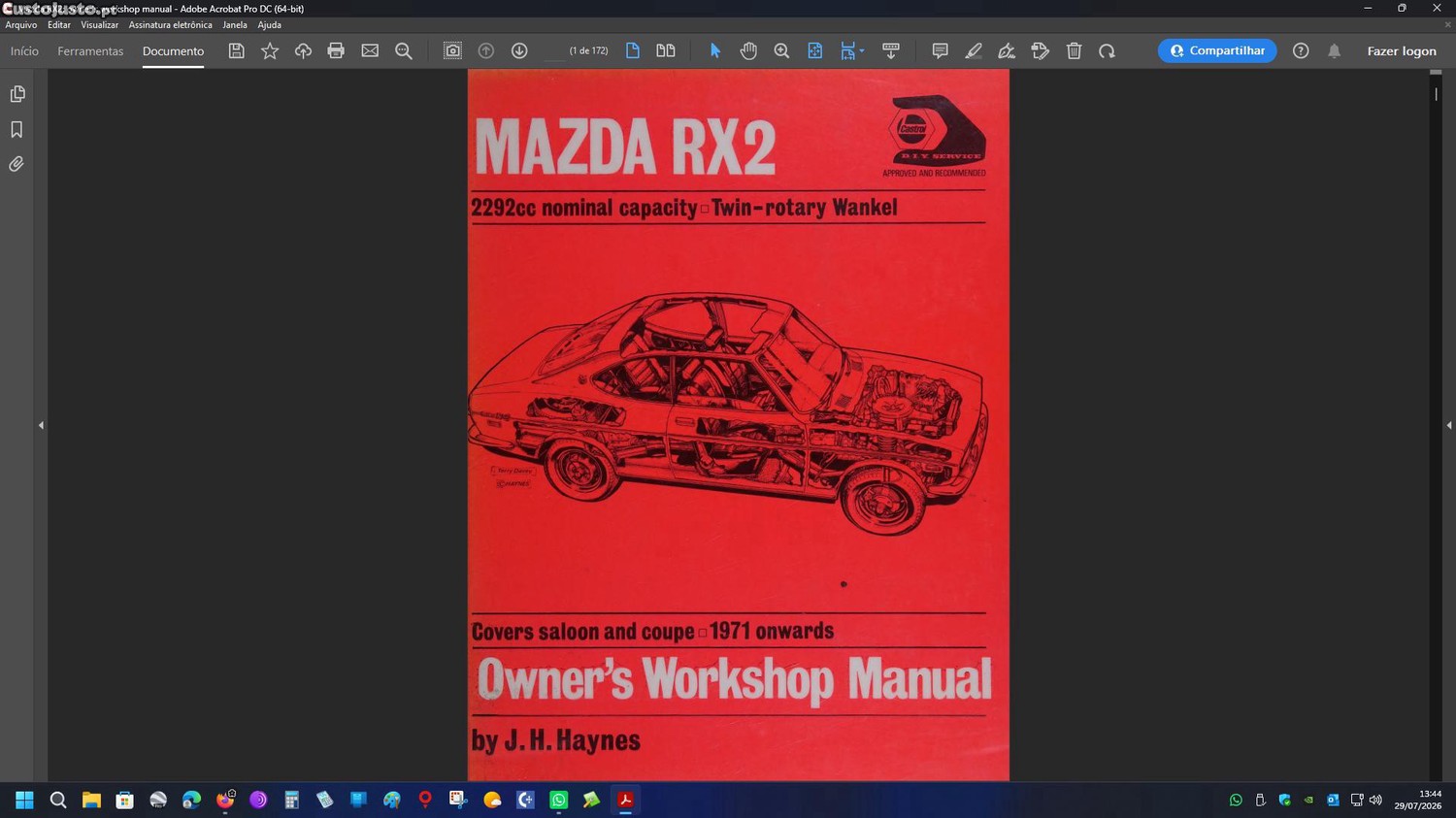Open the Arquivo menu
Screen dimensions: 1456x818
click(21, 25)
